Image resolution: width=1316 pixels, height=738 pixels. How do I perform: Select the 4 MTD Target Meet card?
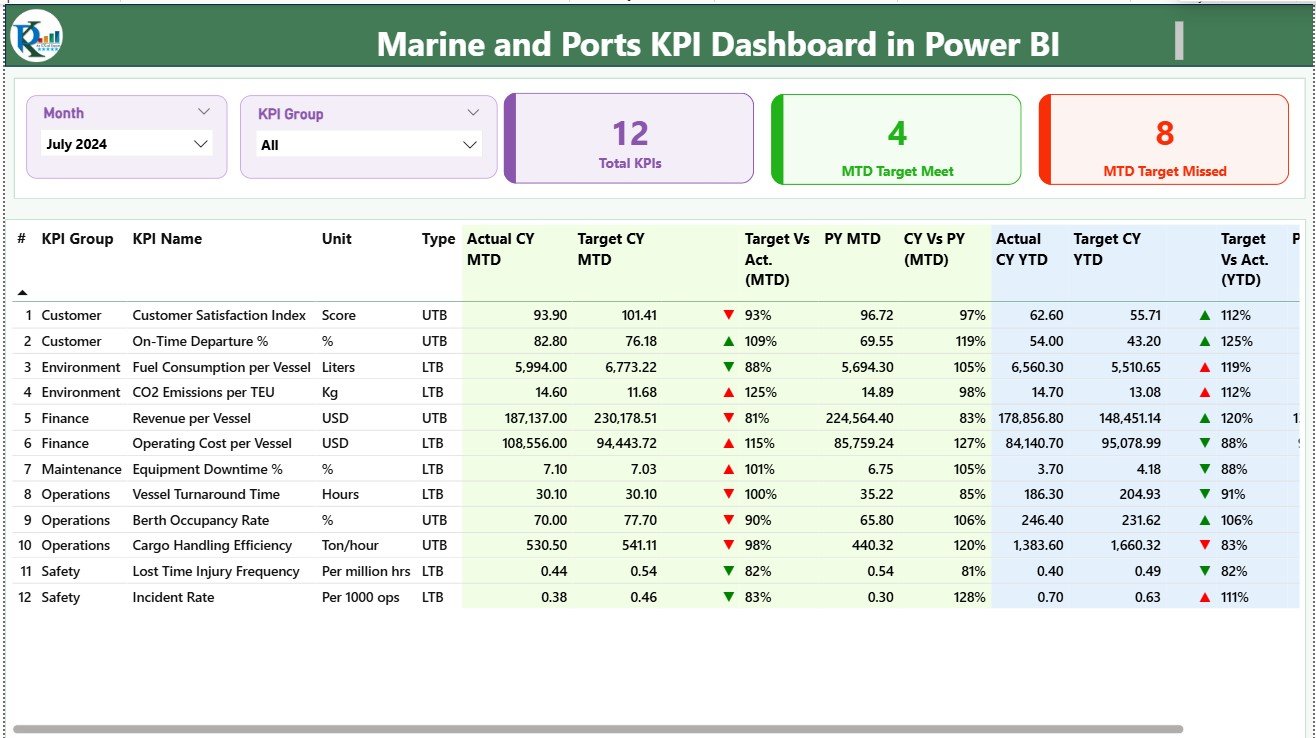896,138
